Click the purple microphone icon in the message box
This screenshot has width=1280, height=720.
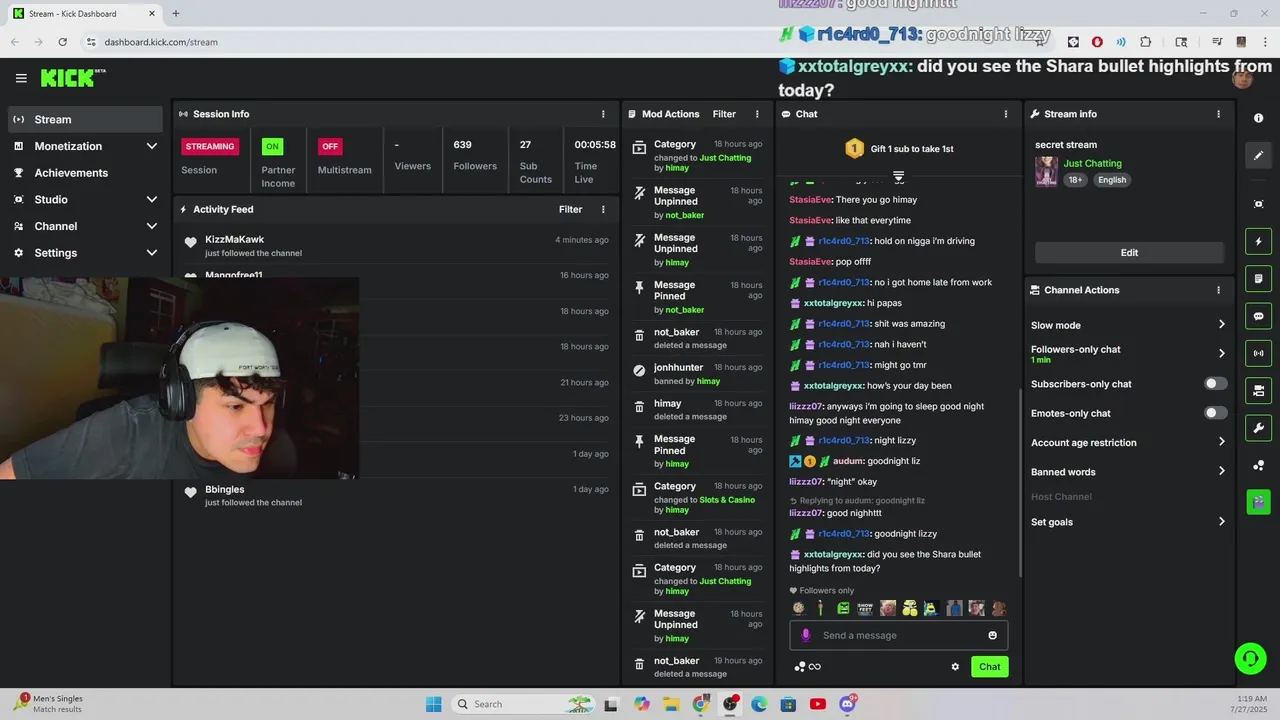[806, 635]
